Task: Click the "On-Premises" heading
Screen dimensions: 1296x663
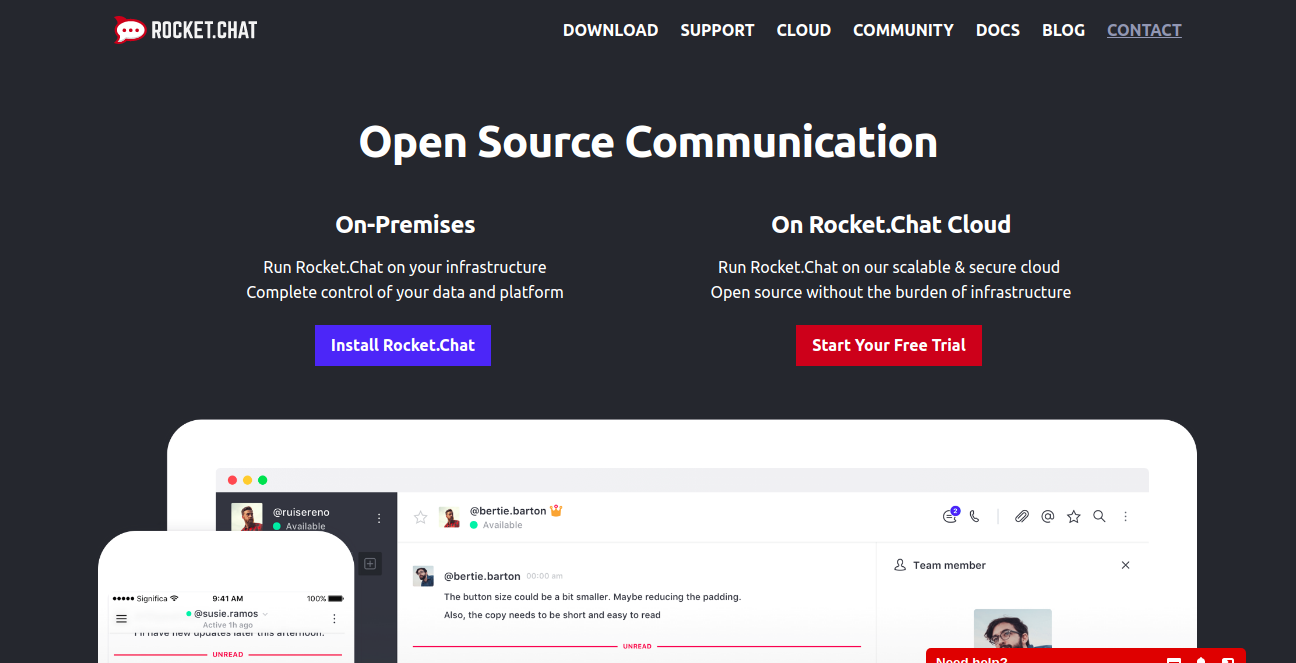Action: tap(405, 225)
